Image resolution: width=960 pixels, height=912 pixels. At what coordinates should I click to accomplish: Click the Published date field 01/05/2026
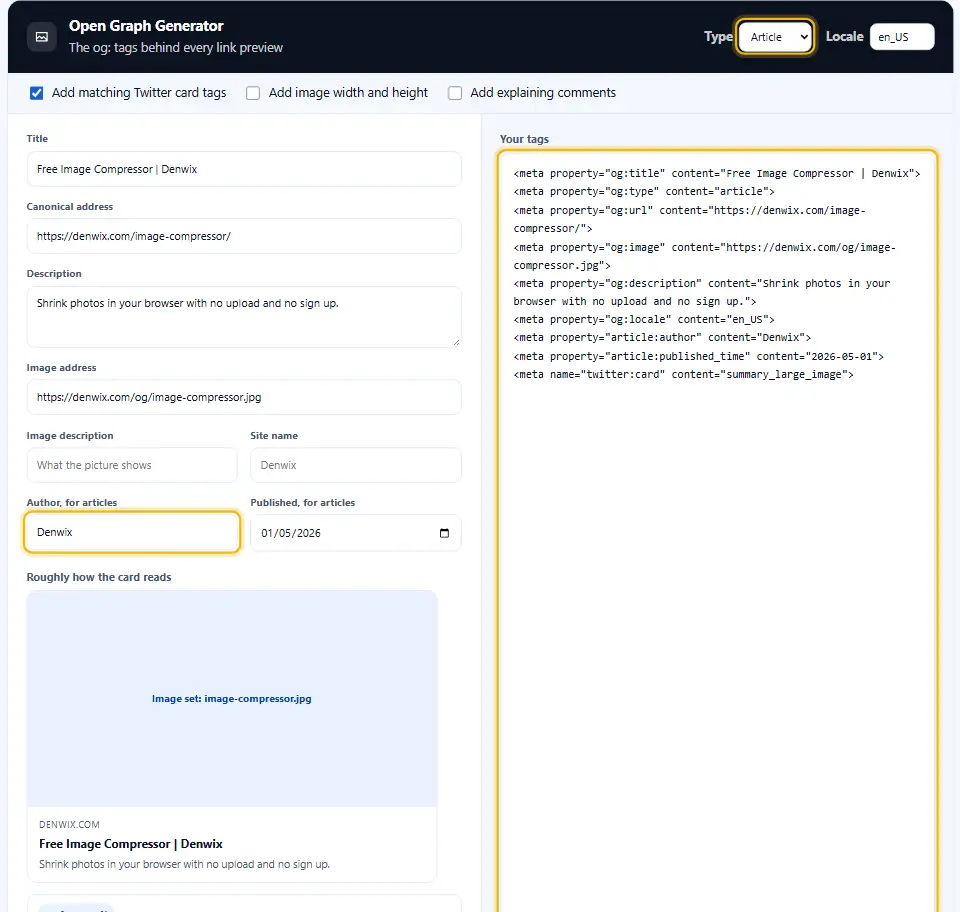356,533
